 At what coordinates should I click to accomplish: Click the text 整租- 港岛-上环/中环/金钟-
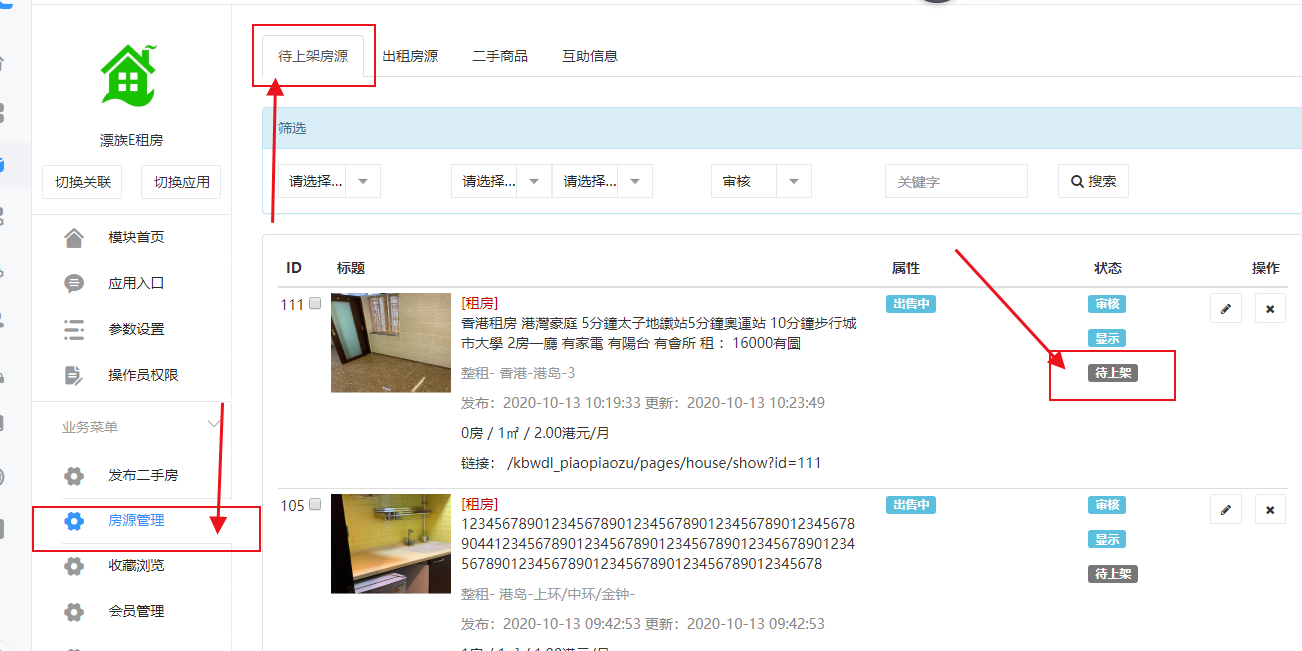548,594
